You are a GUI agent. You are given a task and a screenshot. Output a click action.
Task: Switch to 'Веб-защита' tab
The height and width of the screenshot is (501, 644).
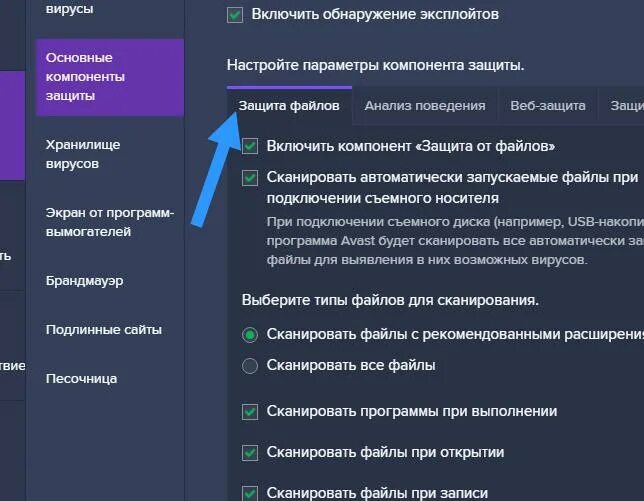click(548, 106)
